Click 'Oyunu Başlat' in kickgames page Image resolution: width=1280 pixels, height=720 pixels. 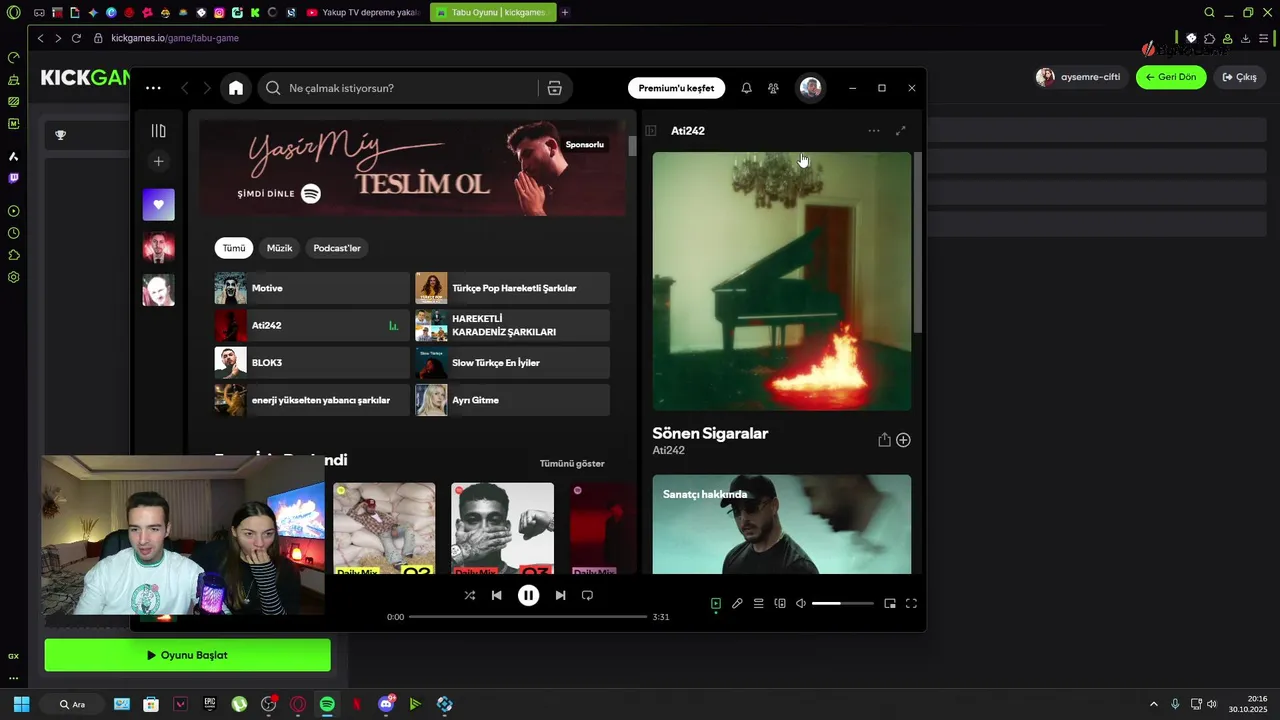(x=187, y=655)
